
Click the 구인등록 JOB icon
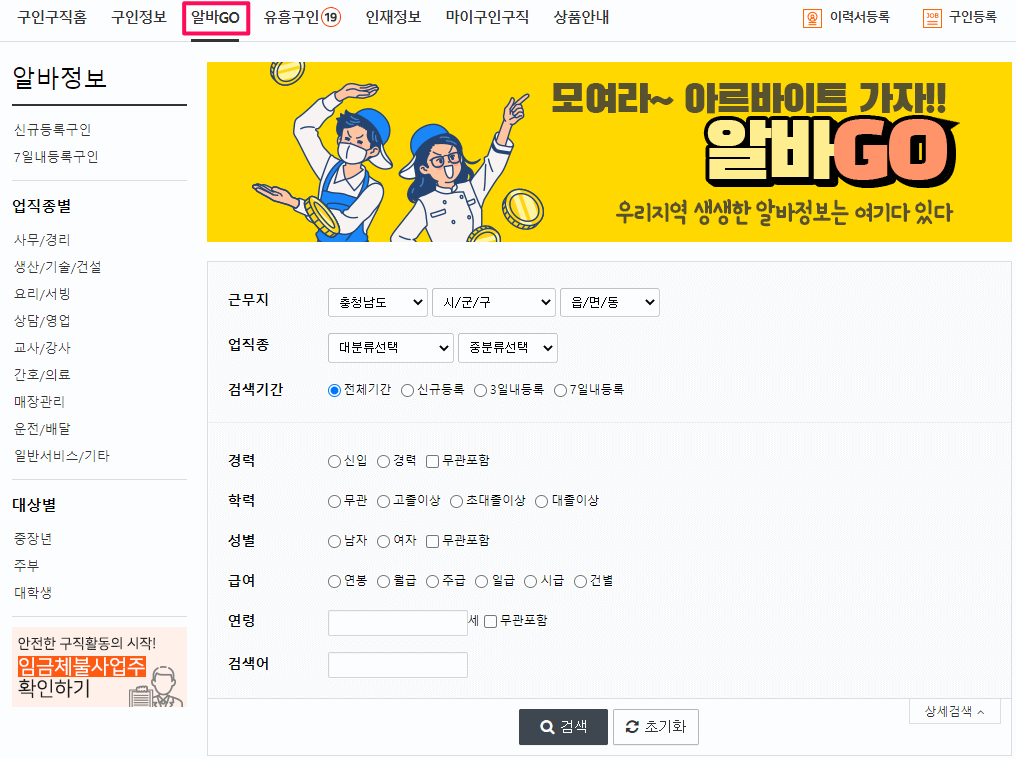click(x=932, y=18)
